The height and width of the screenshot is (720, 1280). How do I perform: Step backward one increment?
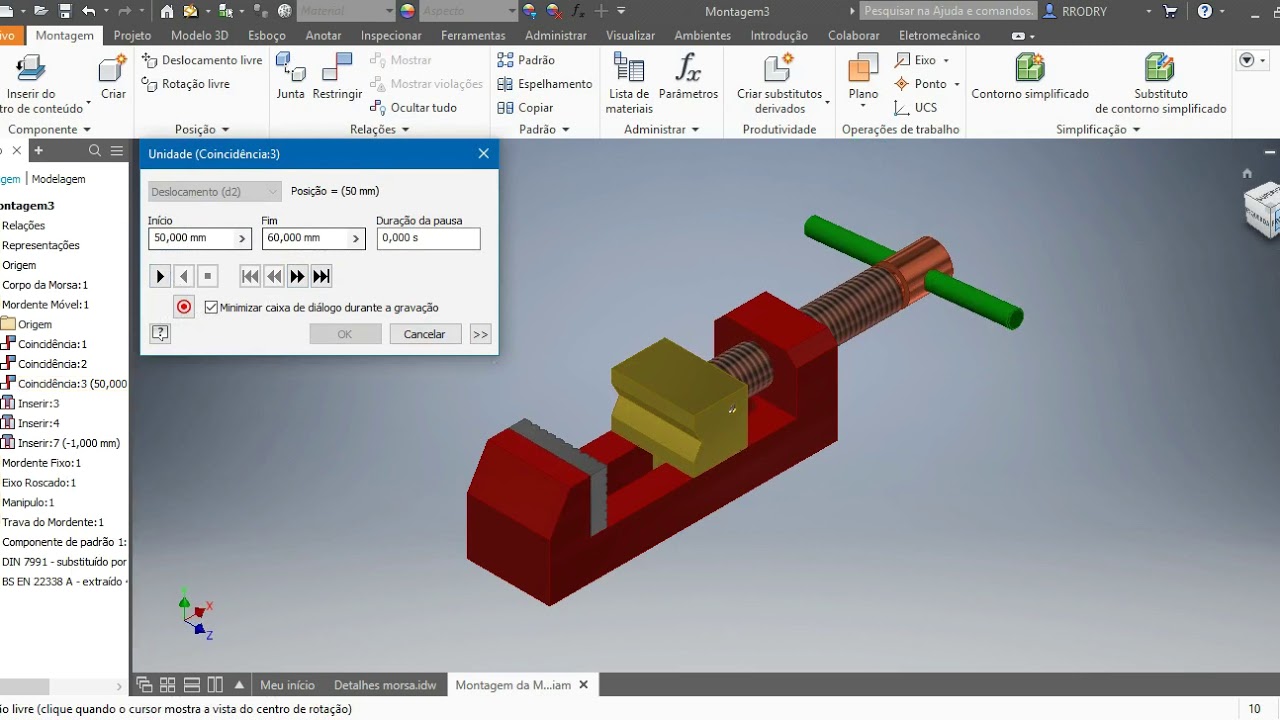pos(274,276)
